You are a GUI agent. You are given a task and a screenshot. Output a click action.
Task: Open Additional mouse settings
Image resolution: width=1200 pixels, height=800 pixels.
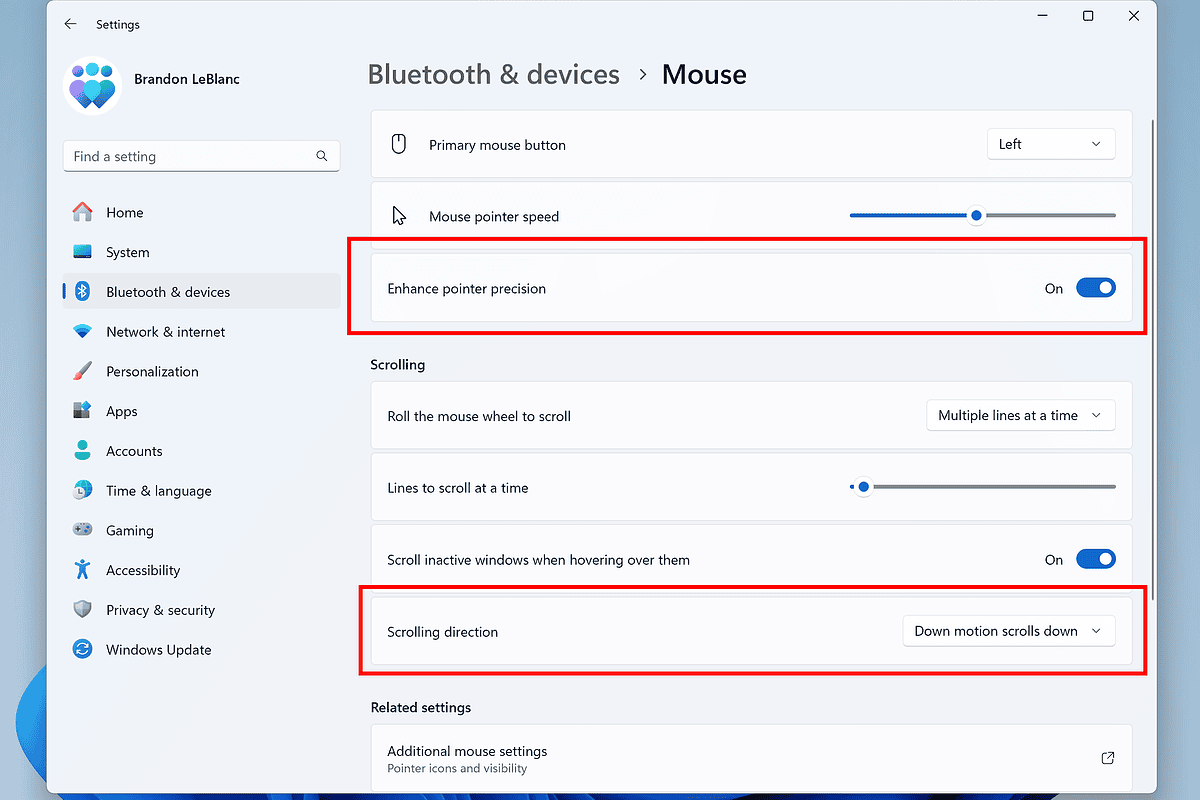[x=751, y=758]
